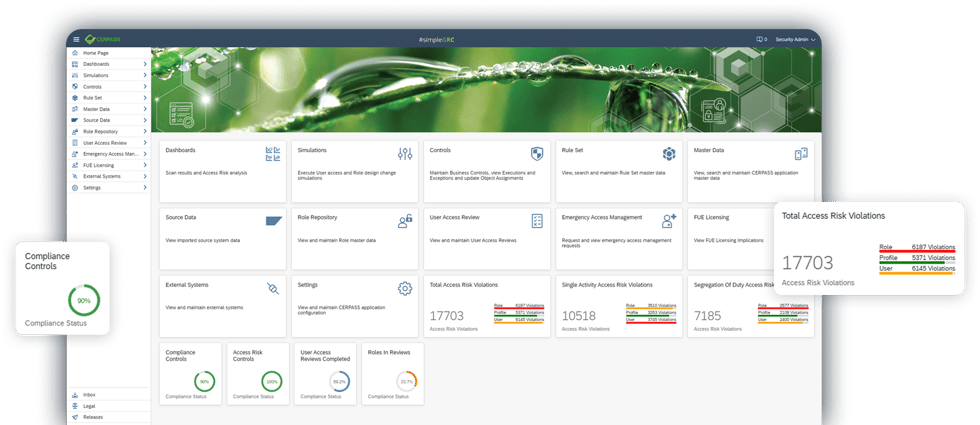Expand the Rule Set sidebar chevron
This screenshot has width=980, height=425.
click(x=145, y=98)
